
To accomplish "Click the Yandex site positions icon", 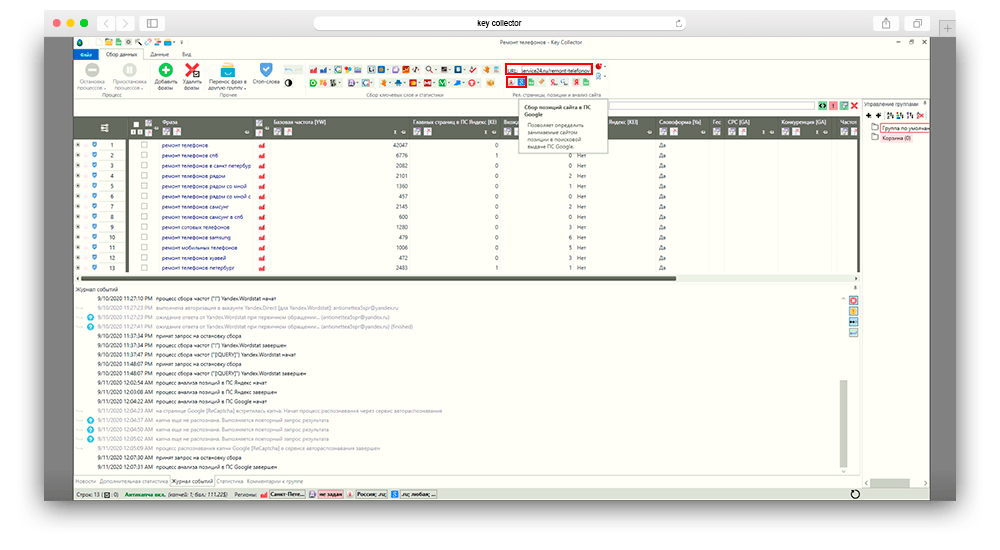I will (511, 82).
